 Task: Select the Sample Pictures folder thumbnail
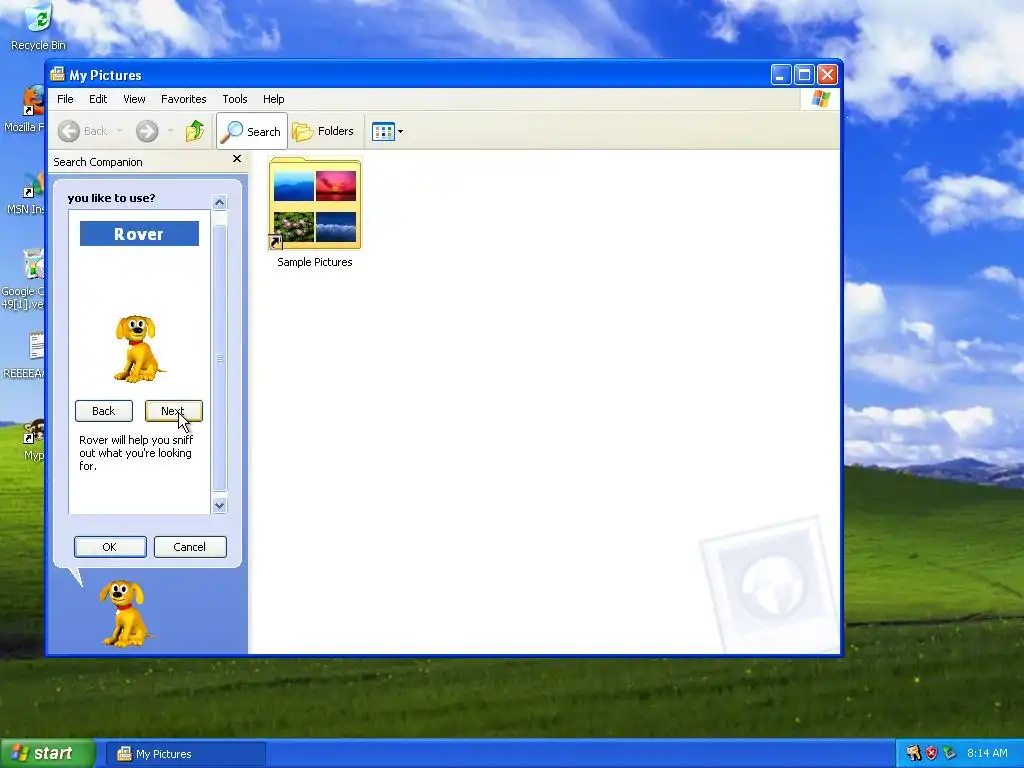315,204
